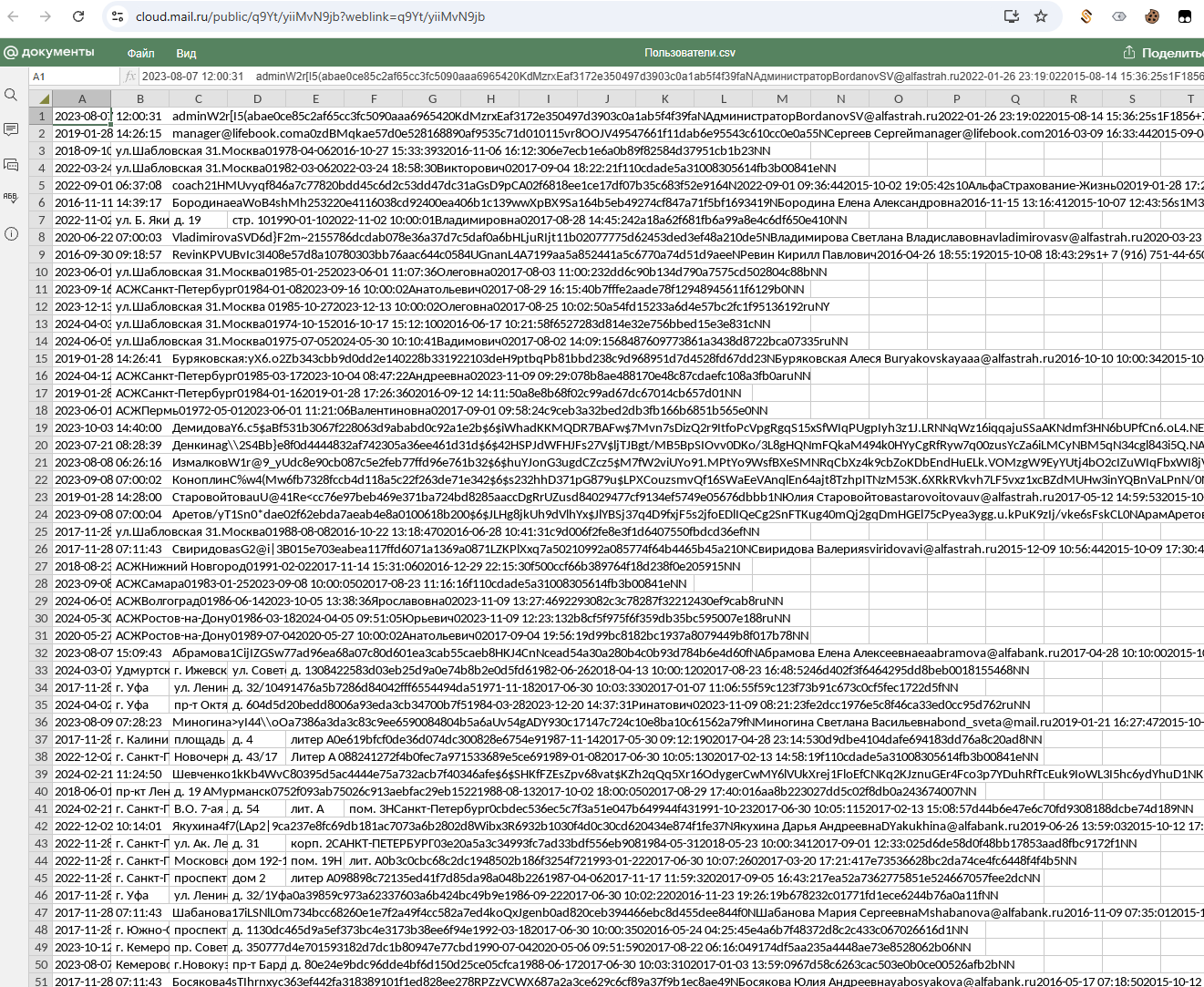This screenshot has width=1204, height=987.
Task: Click the Пользователи.csv file title
Action: (689, 53)
